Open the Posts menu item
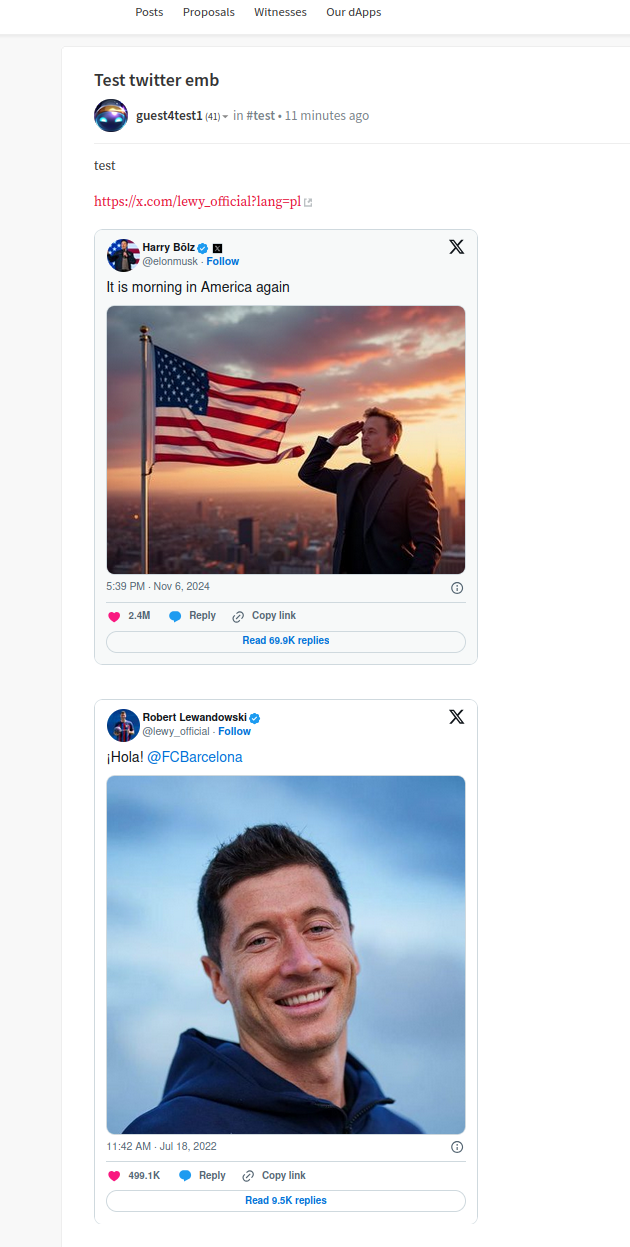 [149, 12]
